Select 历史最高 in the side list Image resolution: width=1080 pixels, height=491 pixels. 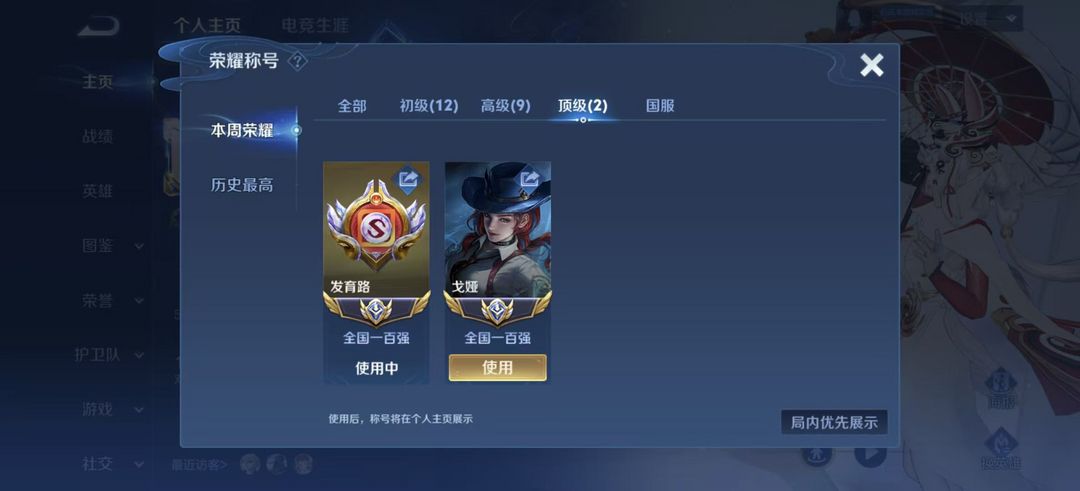(x=242, y=185)
